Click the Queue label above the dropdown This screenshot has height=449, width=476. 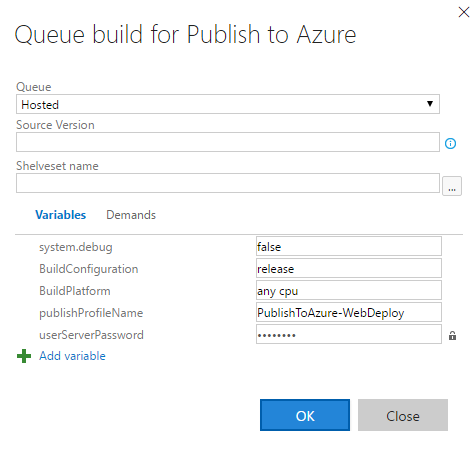pyautogui.click(x=34, y=87)
